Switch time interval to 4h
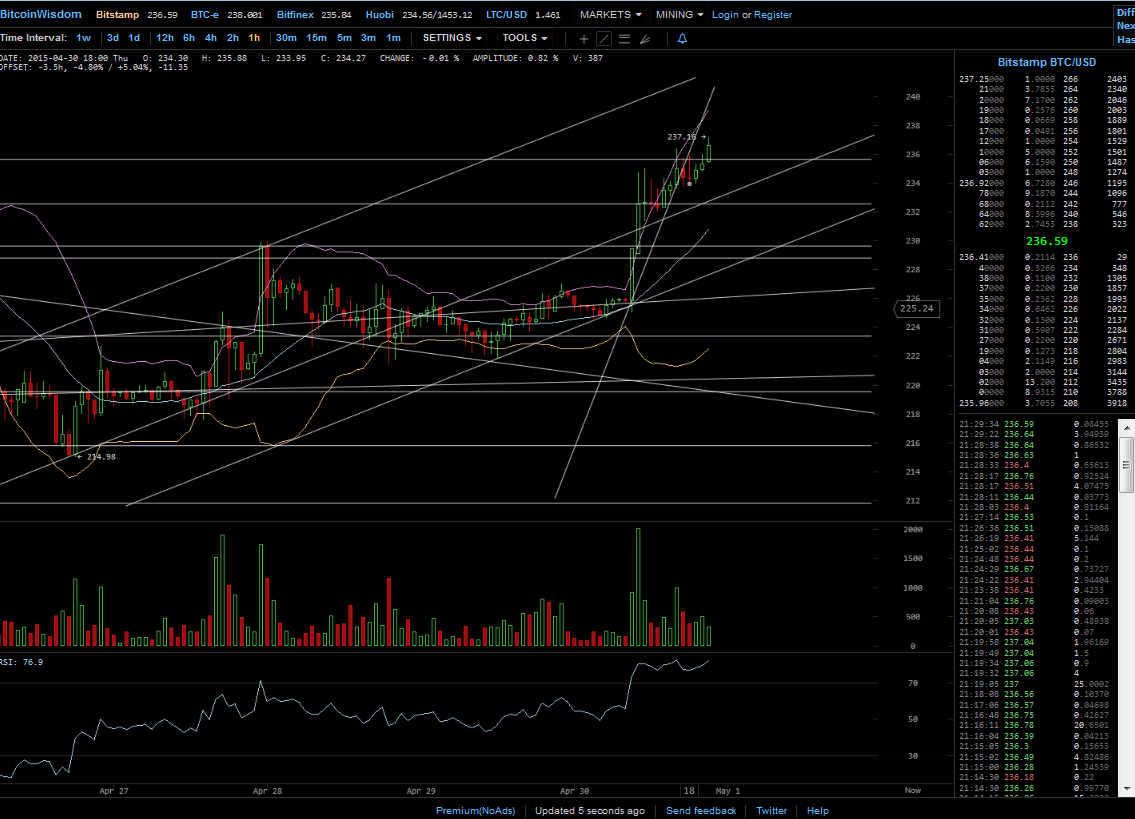 [x=211, y=38]
